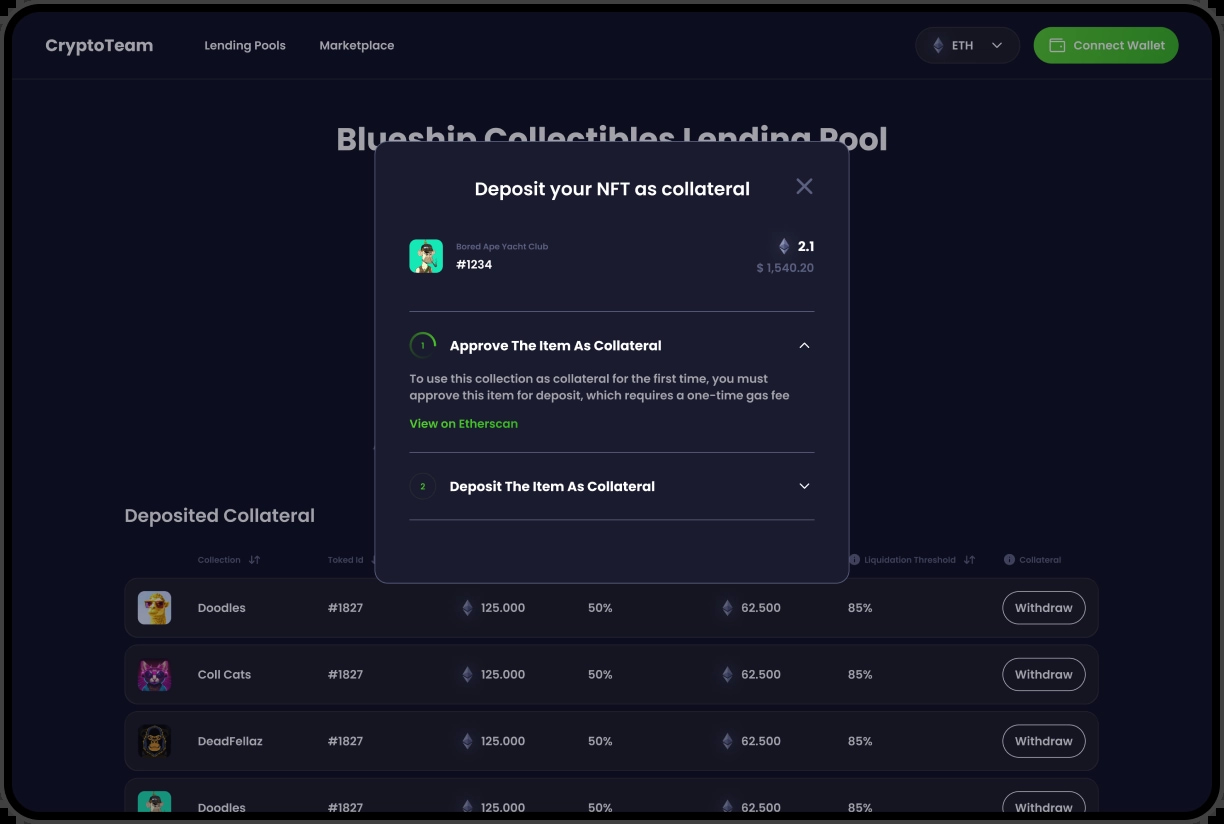Click the Liquidation Threshold info icon

tap(854, 560)
